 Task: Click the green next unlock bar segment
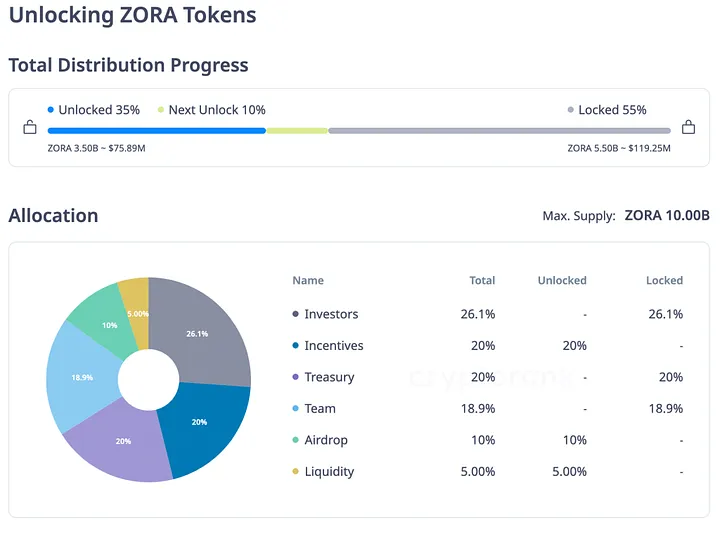297,130
